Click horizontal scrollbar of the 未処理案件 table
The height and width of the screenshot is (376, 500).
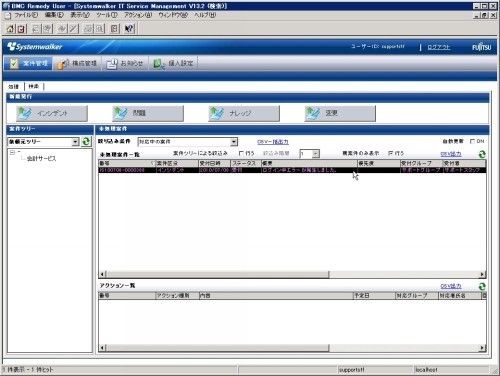click(x=217, y=274)
